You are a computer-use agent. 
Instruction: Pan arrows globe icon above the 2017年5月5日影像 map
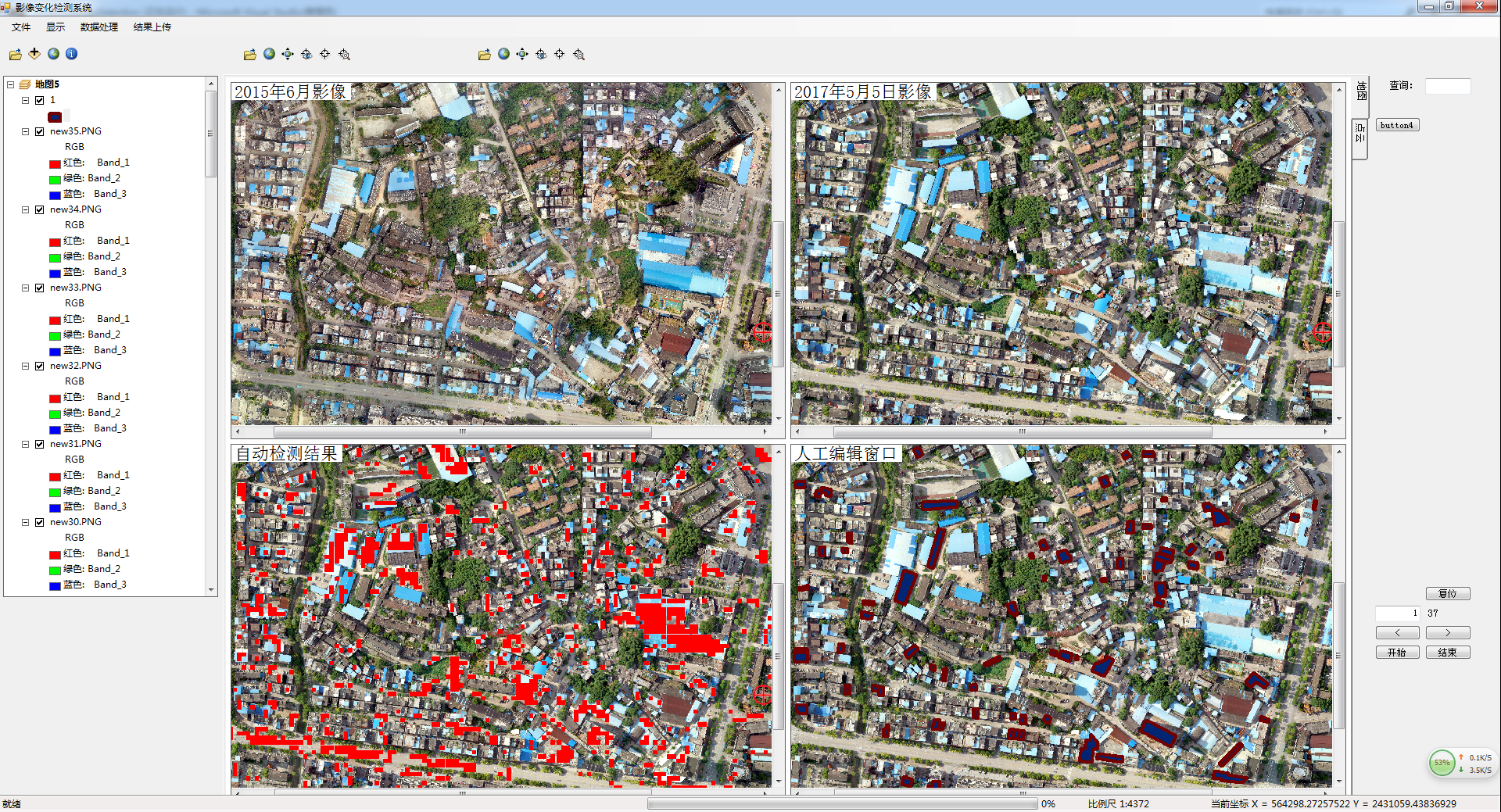tap(522, 54)
